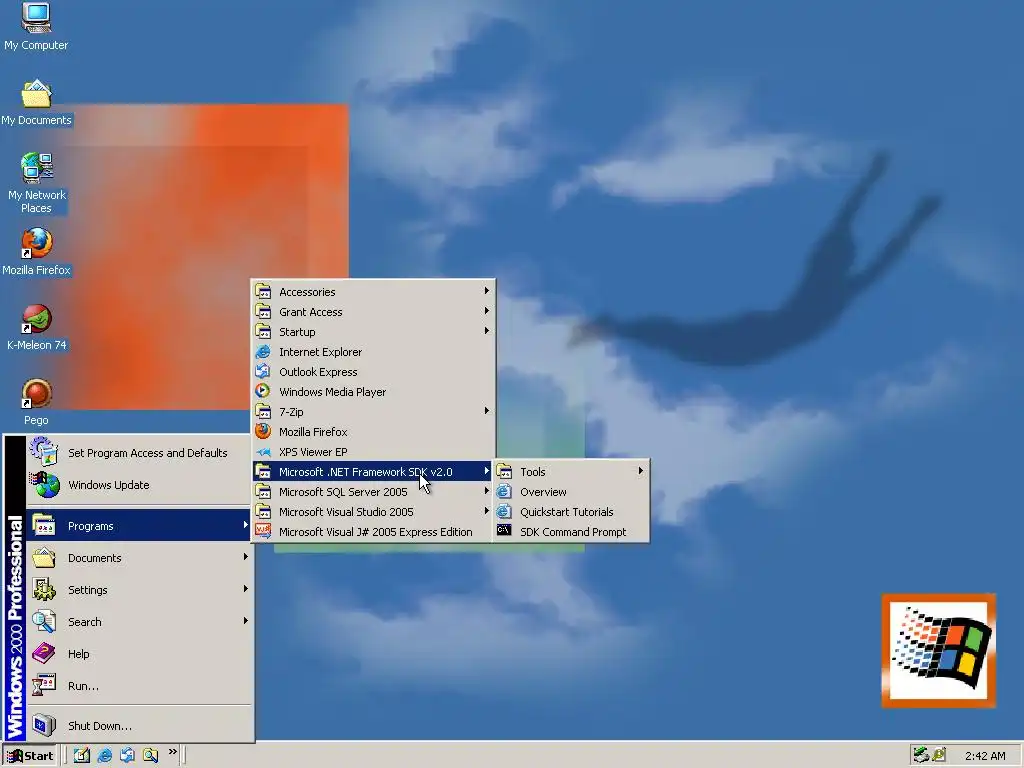Click the Mozilla Firefox icon in Programs menu
This screenshot has width=1024, height=768.
[263, 431]
